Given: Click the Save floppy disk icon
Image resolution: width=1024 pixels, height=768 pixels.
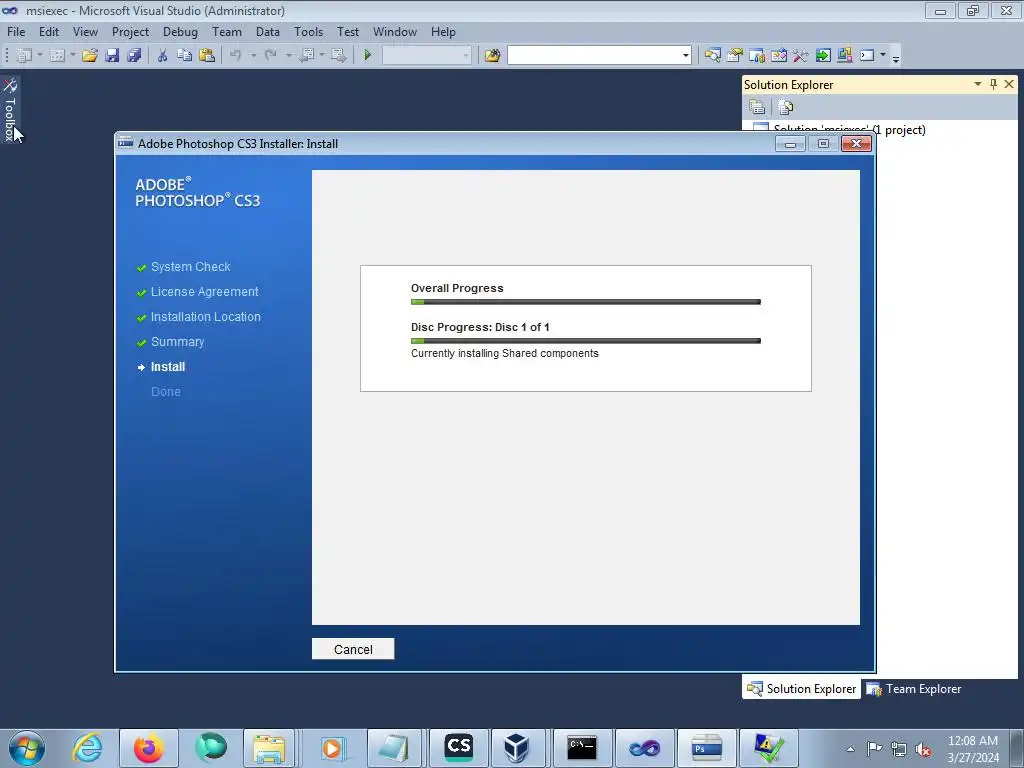Looking at the screenshot, I should [112, 56].
